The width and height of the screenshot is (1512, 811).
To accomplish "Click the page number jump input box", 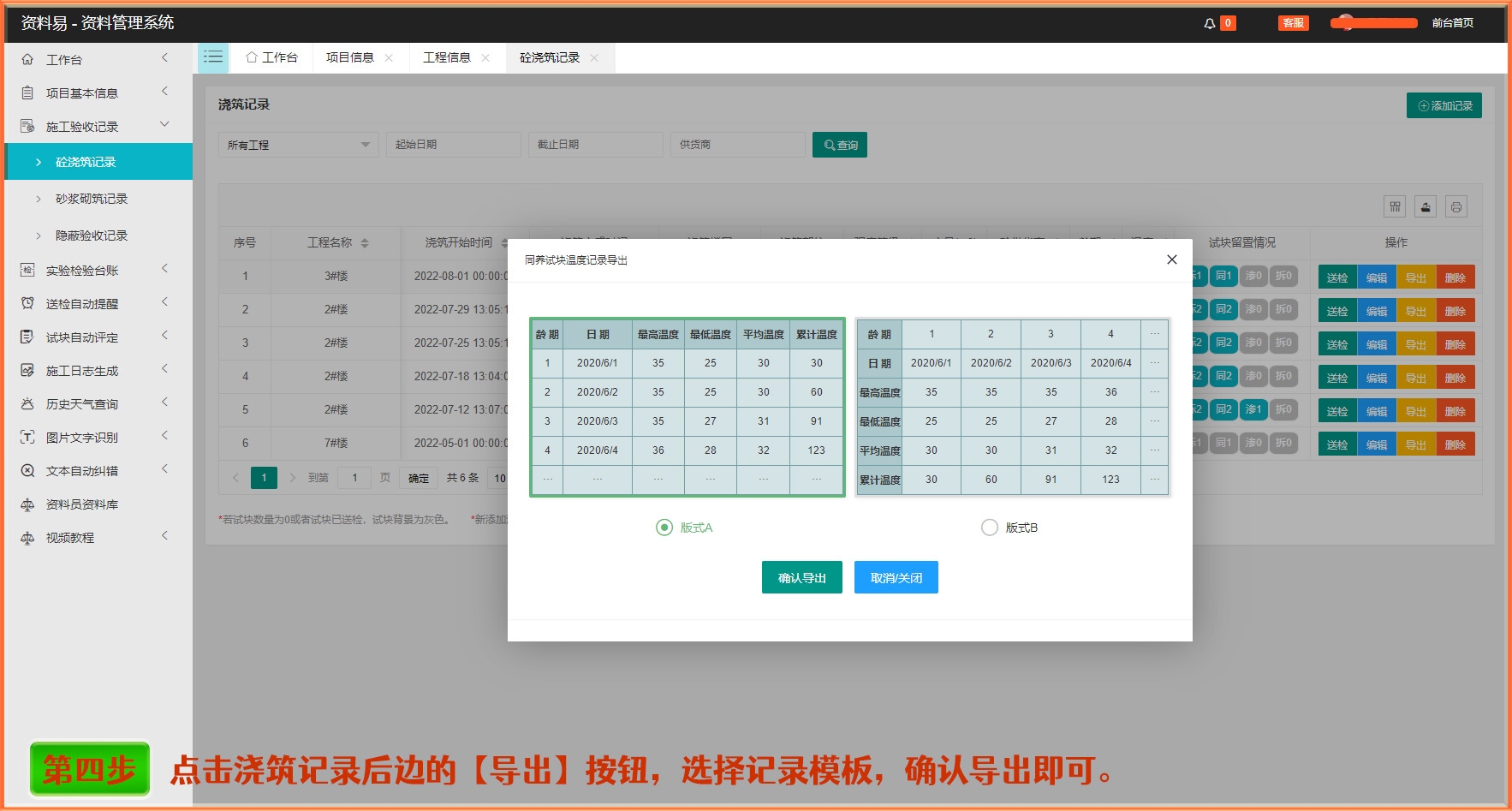I will (x=354, y=478).
